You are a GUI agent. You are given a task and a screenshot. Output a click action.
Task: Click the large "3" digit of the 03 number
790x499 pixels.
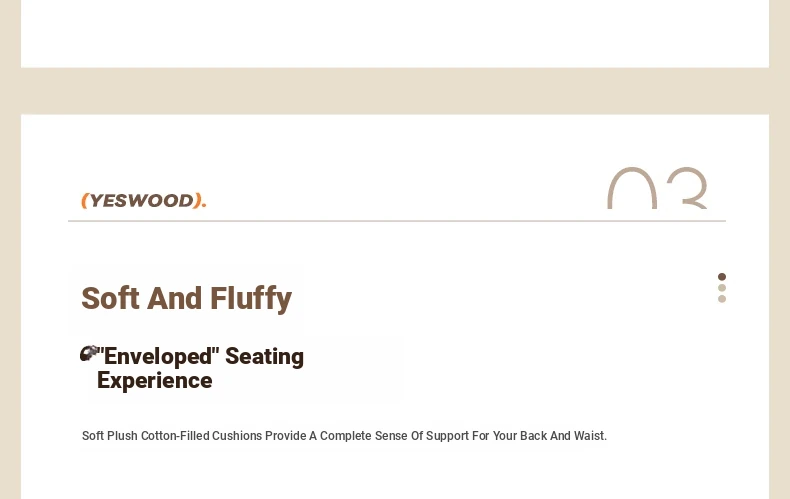pyautogui.click(x=687, y=188)
